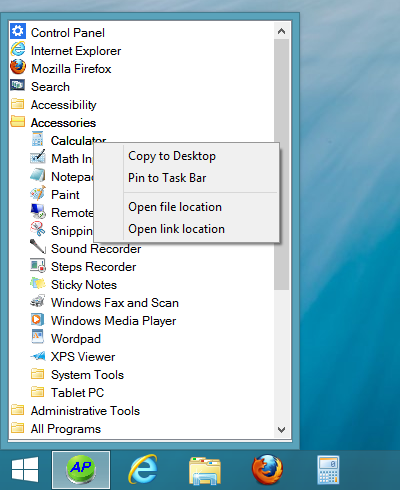Viewport: 400px width, 490px height.
Task: Click the green AP taskbar button
Action: (81, 470)
